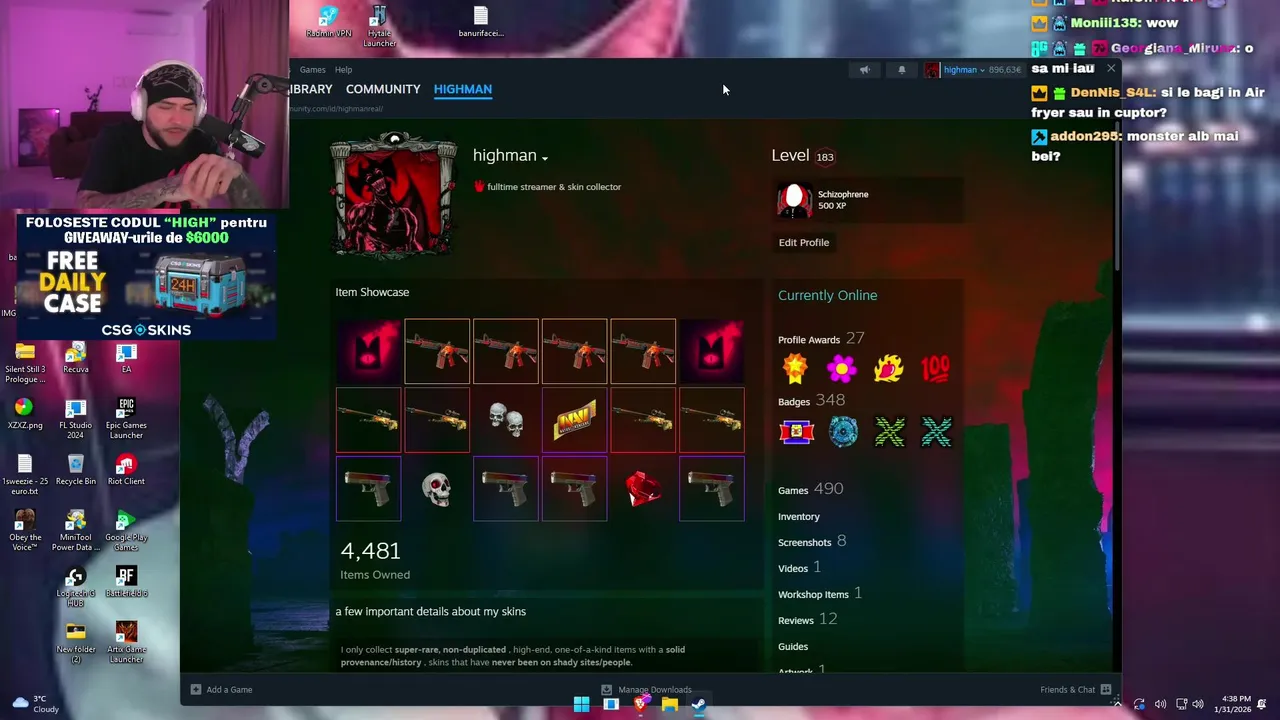Select MiniTool Power Data desktop icon
This screenshot has width=1280, height=720.
click(x=75, y=531)
